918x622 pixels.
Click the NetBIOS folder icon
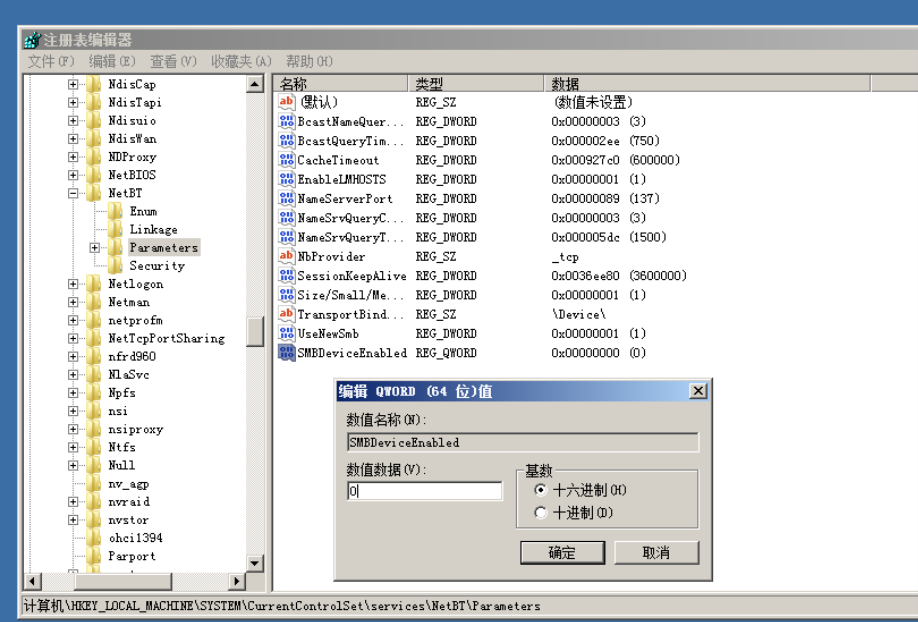pos(94,175)
